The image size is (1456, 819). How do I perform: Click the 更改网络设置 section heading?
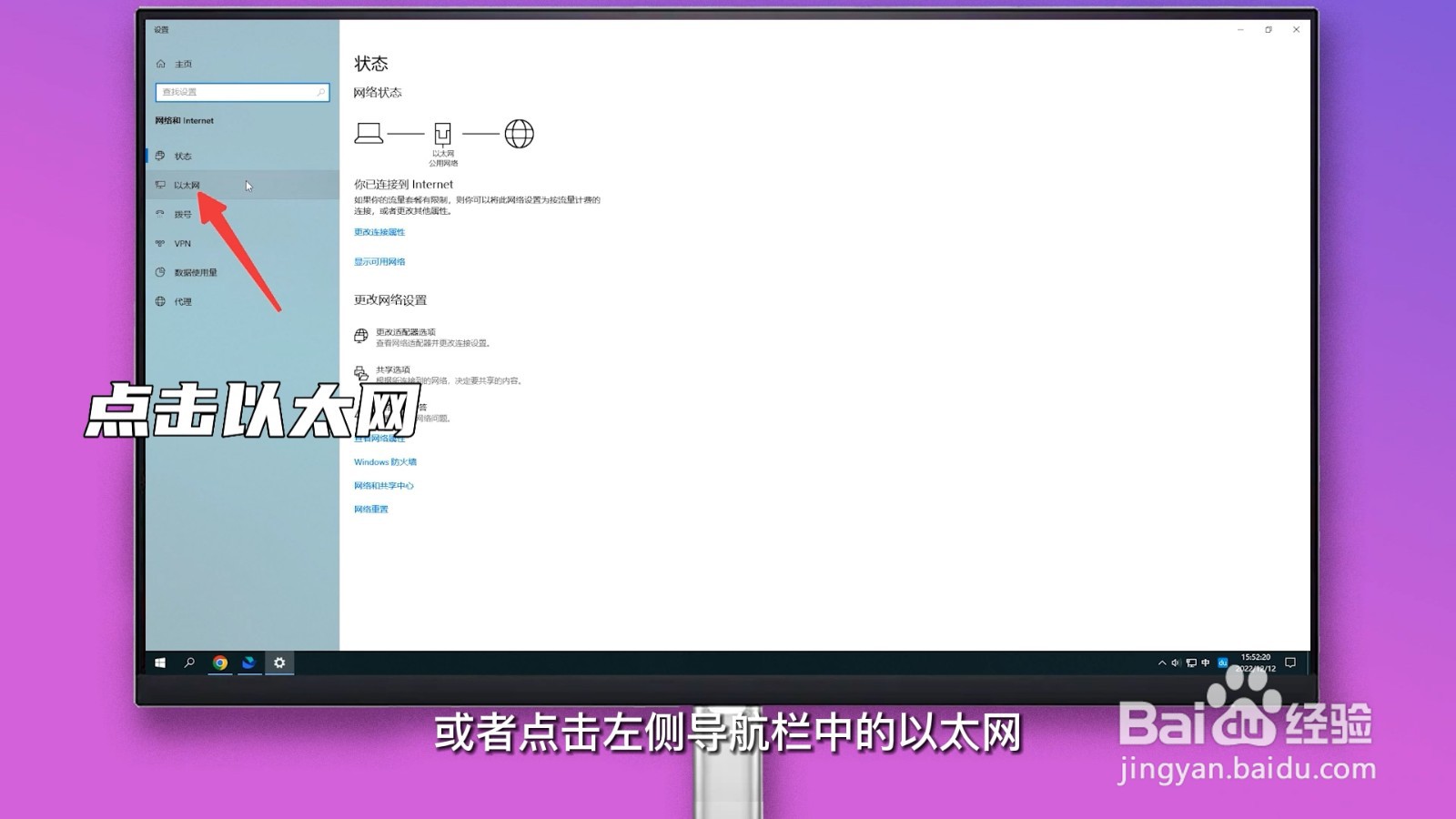tap(390, 299)
